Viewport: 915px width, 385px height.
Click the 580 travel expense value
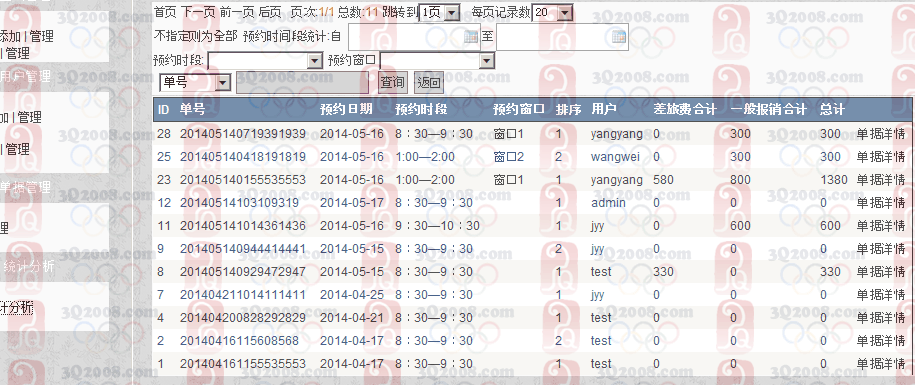point(663,180)
